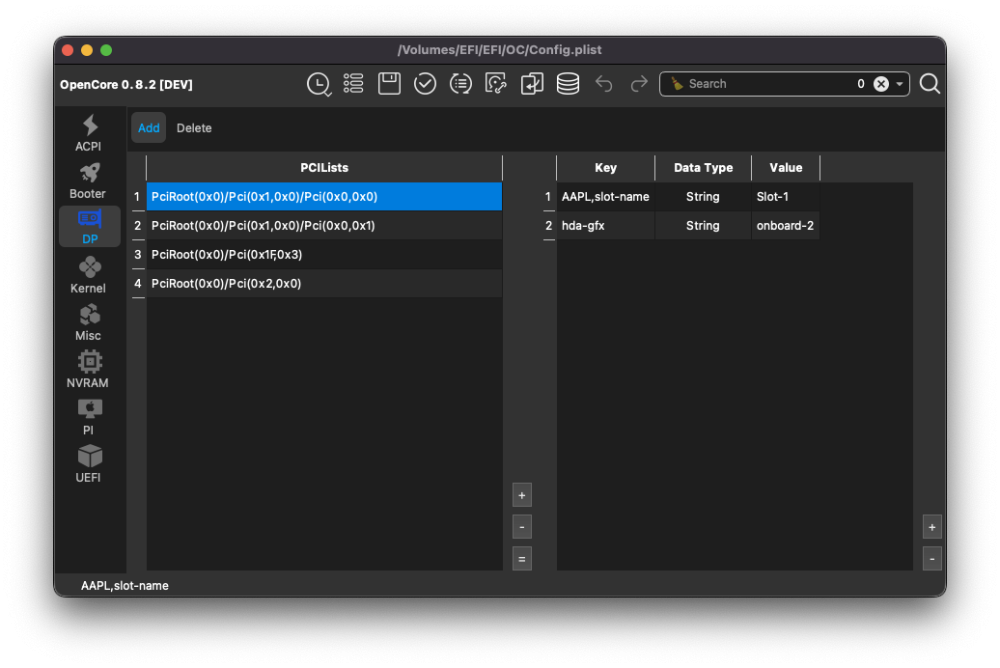
Task: Open the Misc section
Action: (89, 322)
